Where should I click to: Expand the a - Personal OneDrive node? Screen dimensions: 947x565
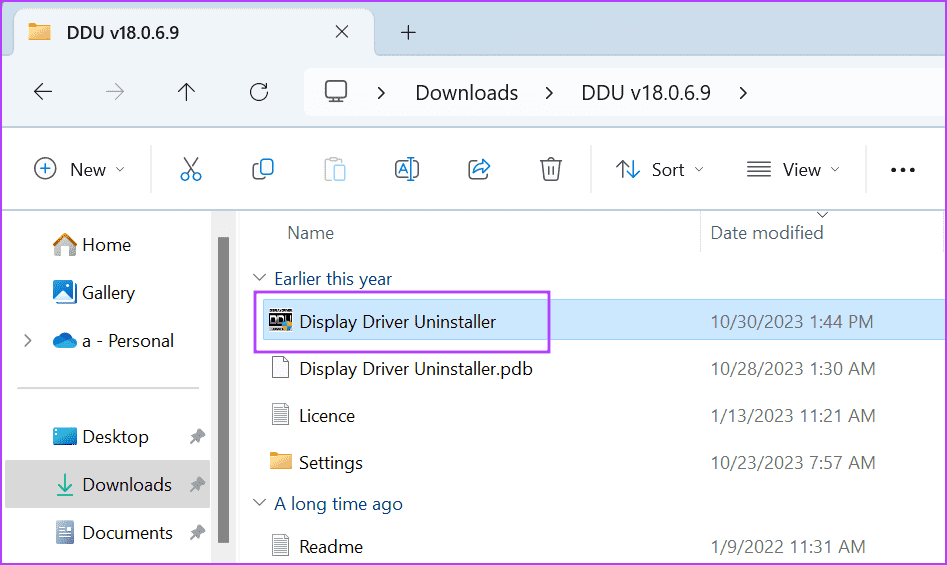[28, 340]
